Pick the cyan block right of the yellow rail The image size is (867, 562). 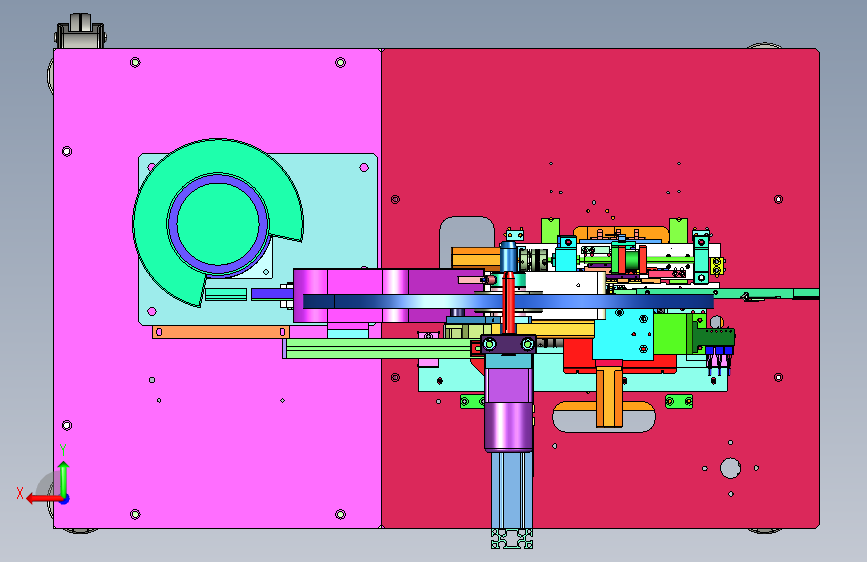click(624, 335)
